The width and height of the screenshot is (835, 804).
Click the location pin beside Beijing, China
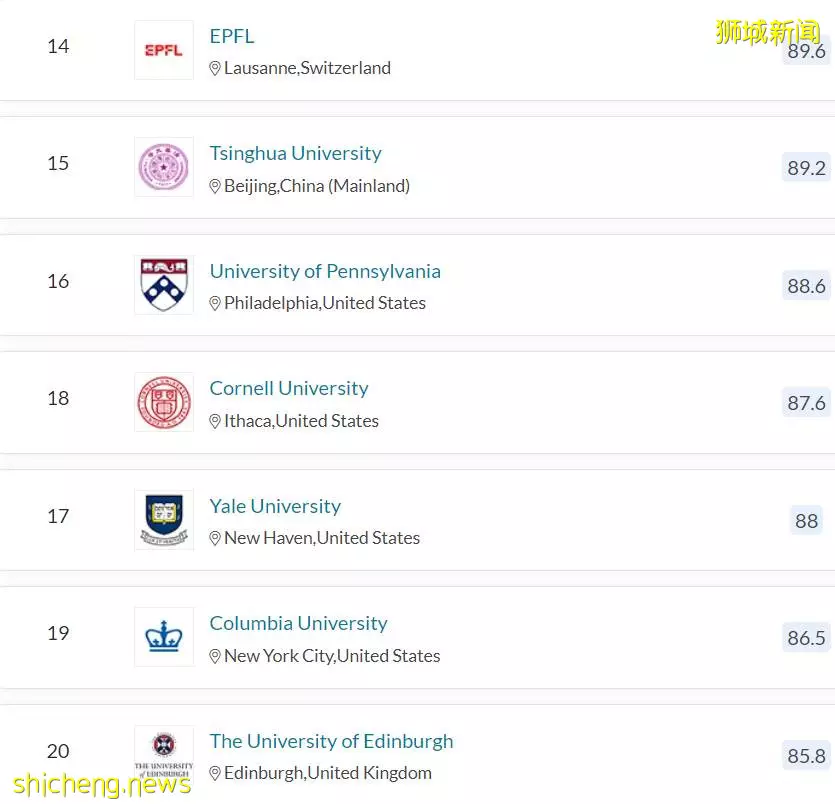[215, 186]
